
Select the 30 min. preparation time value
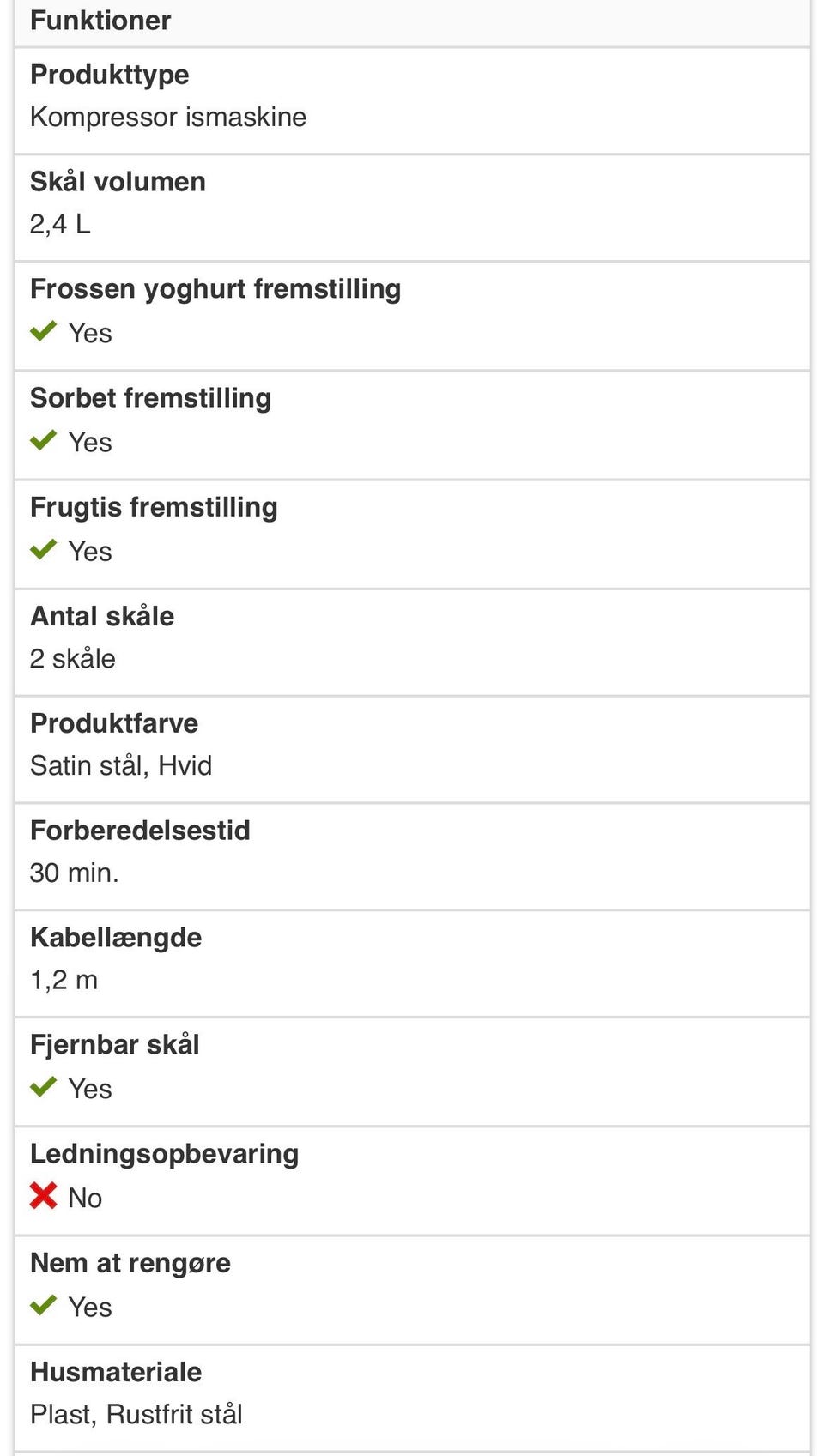pyautogui.click(x=75, y=873)
